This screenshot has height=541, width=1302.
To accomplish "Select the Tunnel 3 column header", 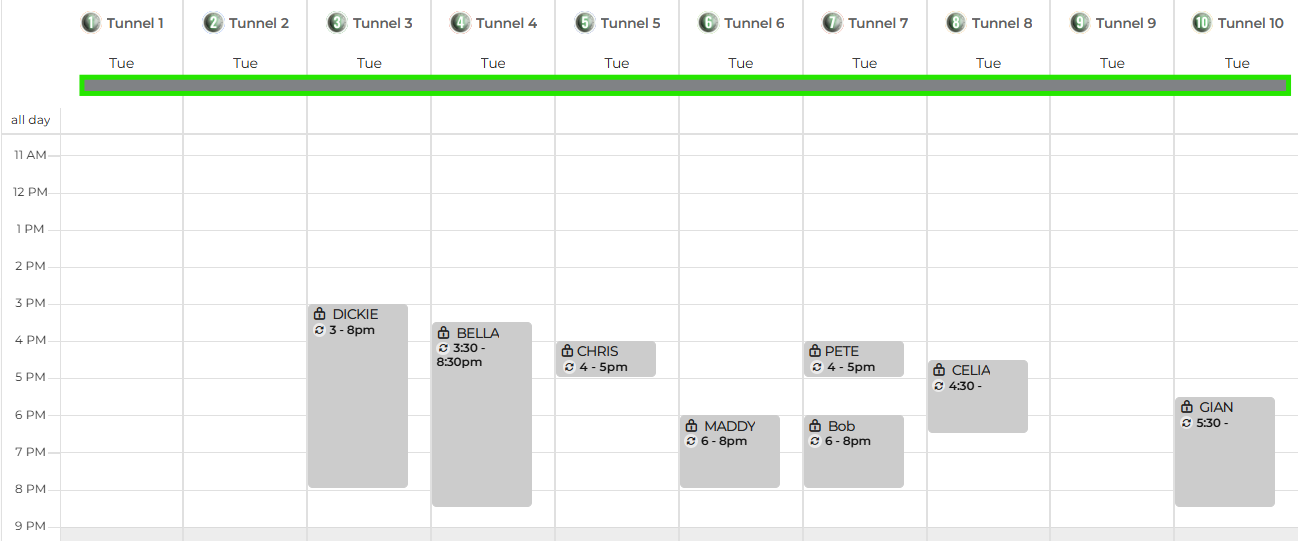I will (x=370, y=23).
